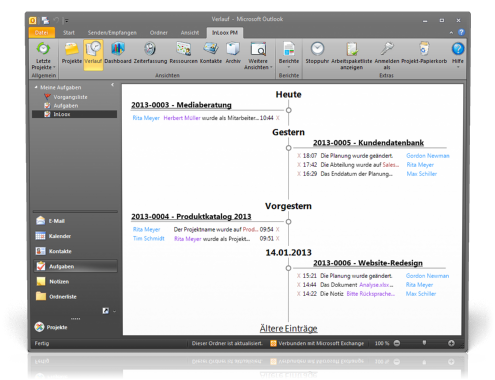Click zoom out minus button
The width and height of the screenshot is (495, 380).
[397, 343]
